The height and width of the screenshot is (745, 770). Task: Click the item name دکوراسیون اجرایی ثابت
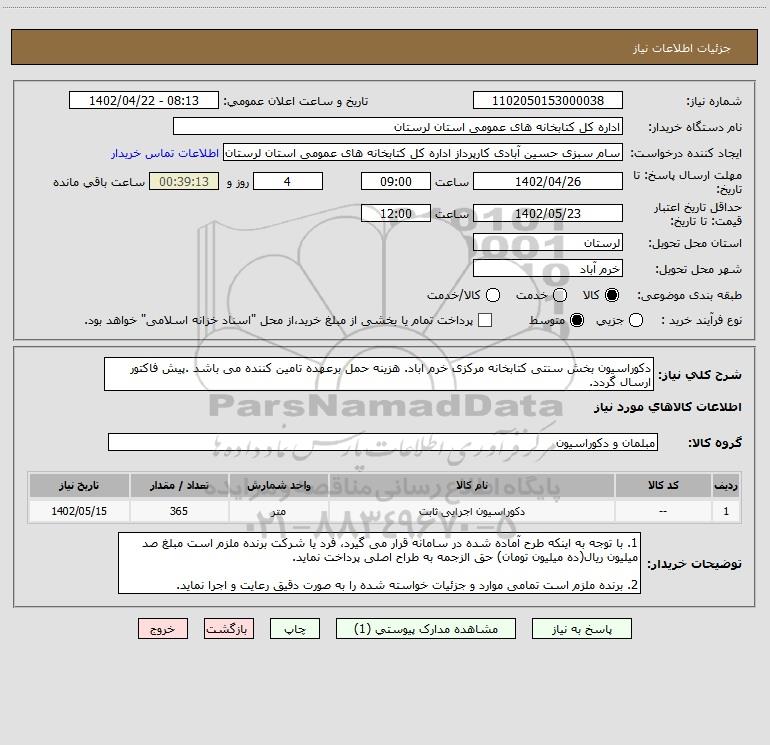point(471,511)
